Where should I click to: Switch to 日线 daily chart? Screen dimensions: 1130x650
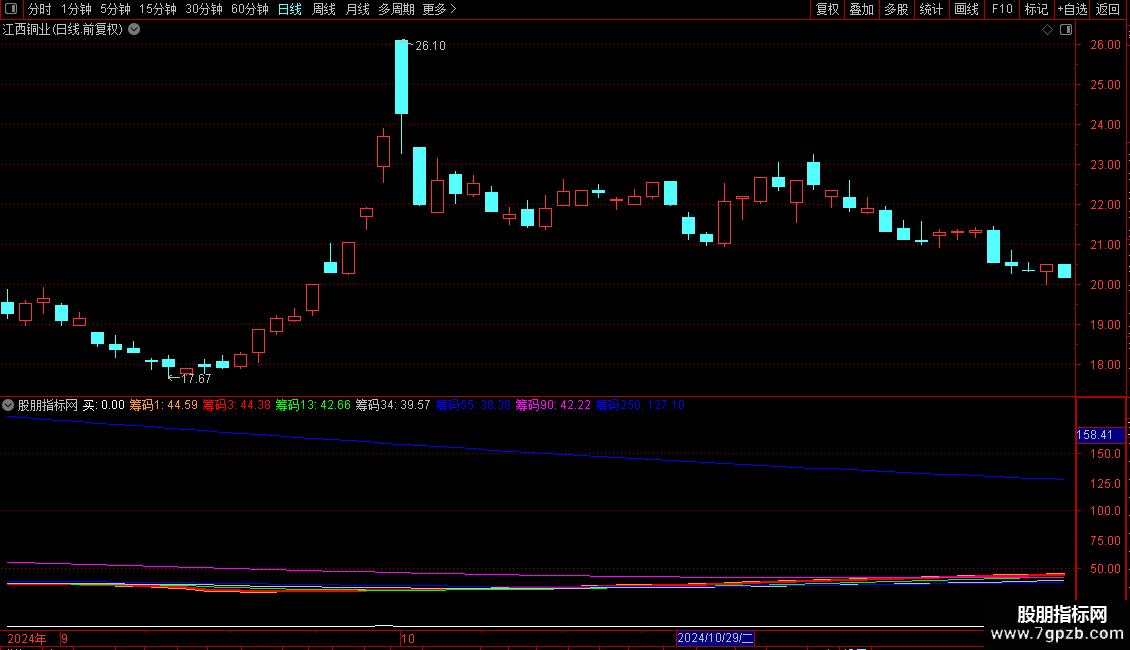pyautogui.click(x=290, y=9)
